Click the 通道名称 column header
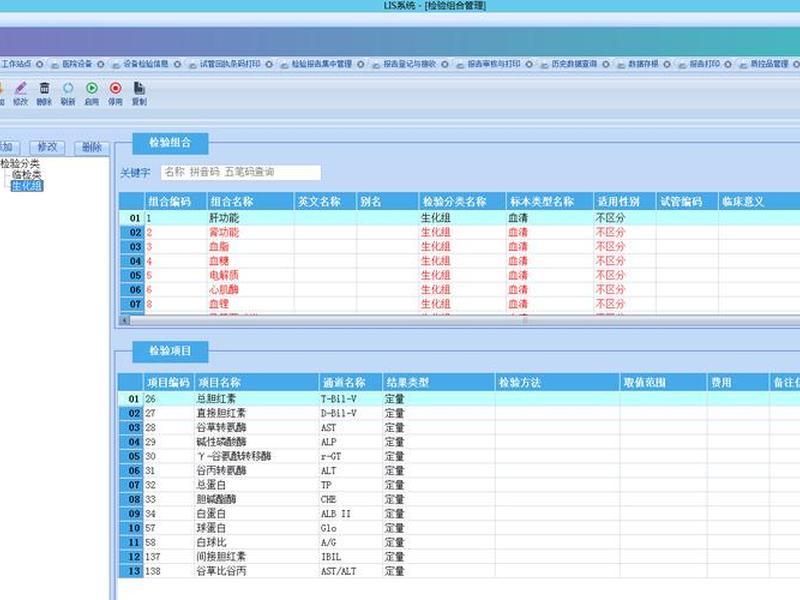 [x=351, y=382]
